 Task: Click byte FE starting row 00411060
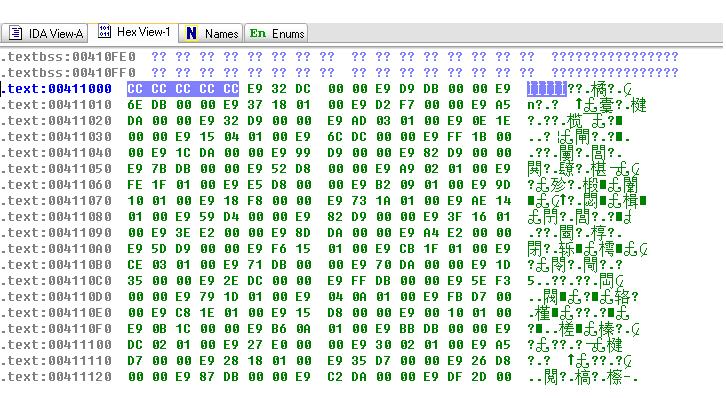(135, 185)
